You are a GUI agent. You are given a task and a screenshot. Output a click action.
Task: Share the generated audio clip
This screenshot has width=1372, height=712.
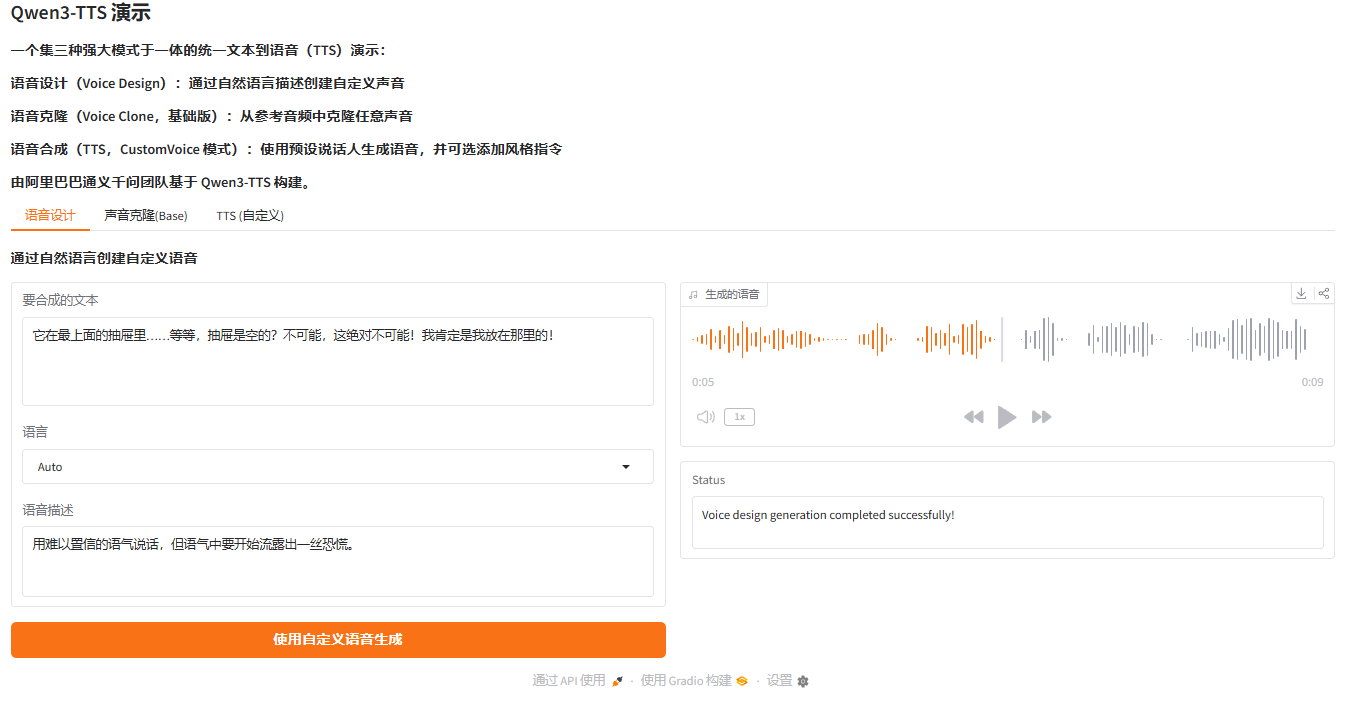(x=1324, y=292)
